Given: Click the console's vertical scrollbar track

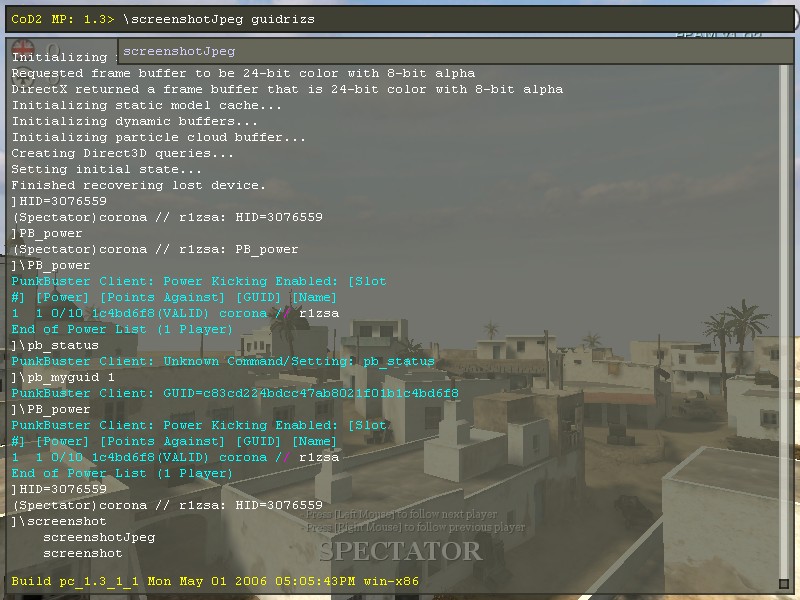Looking at the screenshot, I should 784,320.
